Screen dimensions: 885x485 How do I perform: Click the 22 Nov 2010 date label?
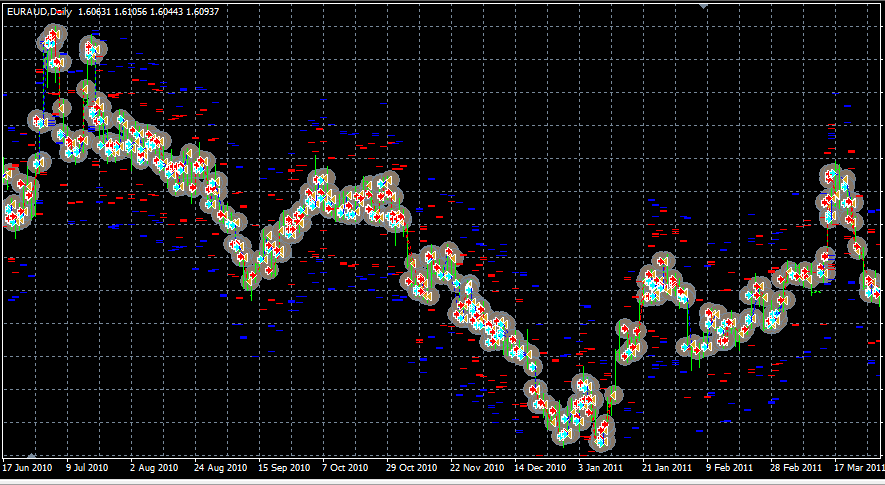click(x=477, y=467)
